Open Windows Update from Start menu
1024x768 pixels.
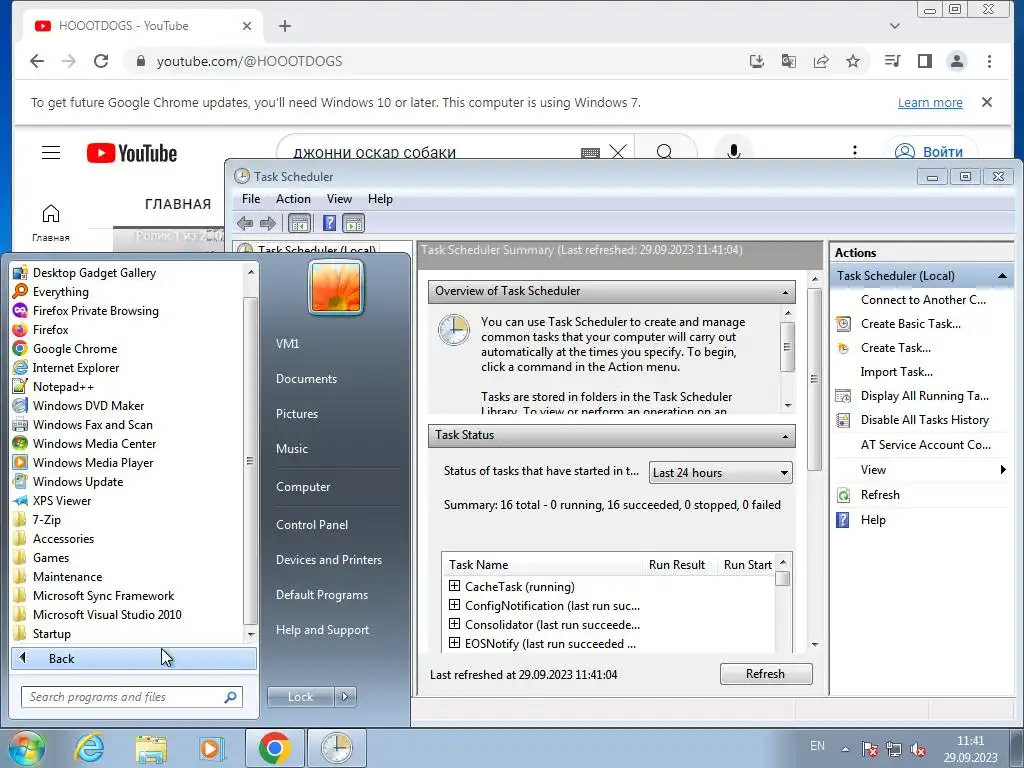(x=78, y=481)
